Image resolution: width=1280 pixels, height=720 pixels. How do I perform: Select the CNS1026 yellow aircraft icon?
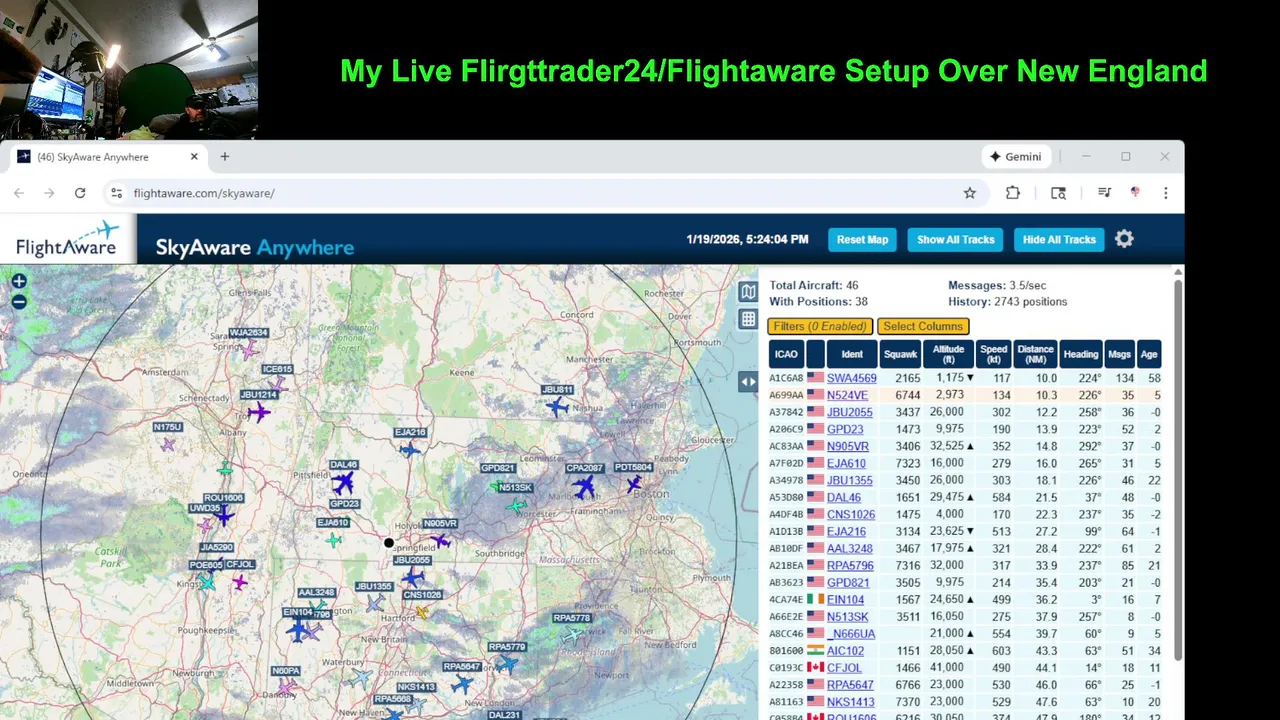(x=422, y=611)
